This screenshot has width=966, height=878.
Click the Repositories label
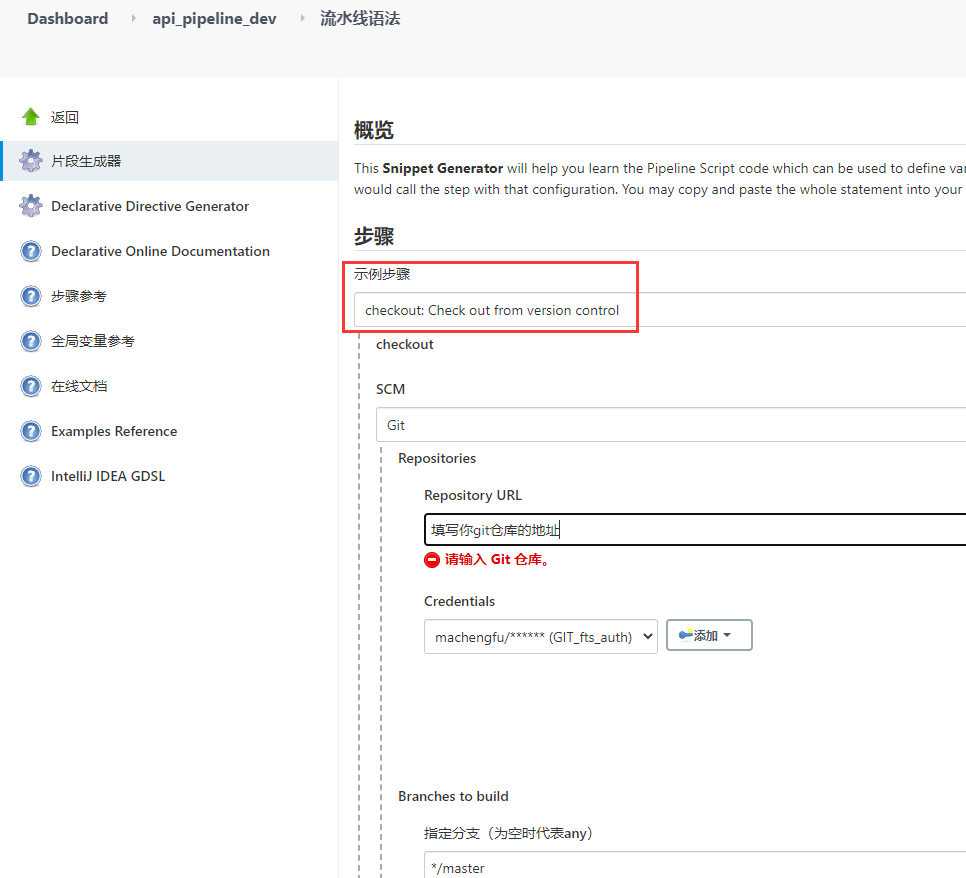tap(437, 458)
